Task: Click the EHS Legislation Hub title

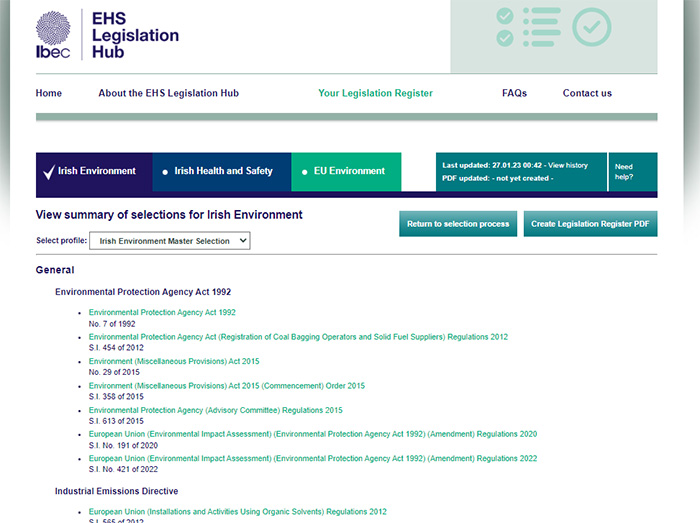Action: click(135, 35)
